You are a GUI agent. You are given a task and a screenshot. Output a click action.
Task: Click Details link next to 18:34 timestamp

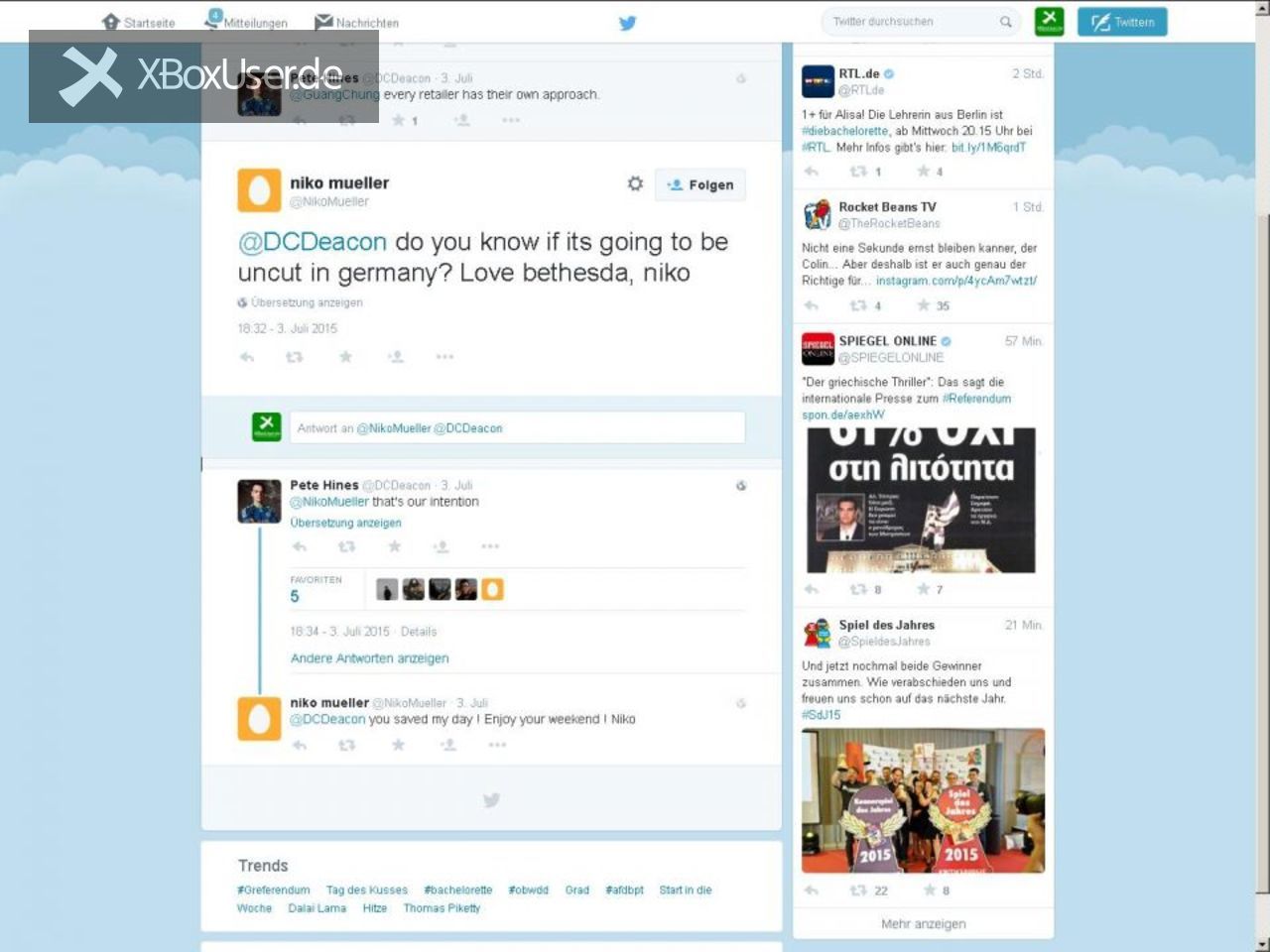pyautogui.click(x=419, y=632)
